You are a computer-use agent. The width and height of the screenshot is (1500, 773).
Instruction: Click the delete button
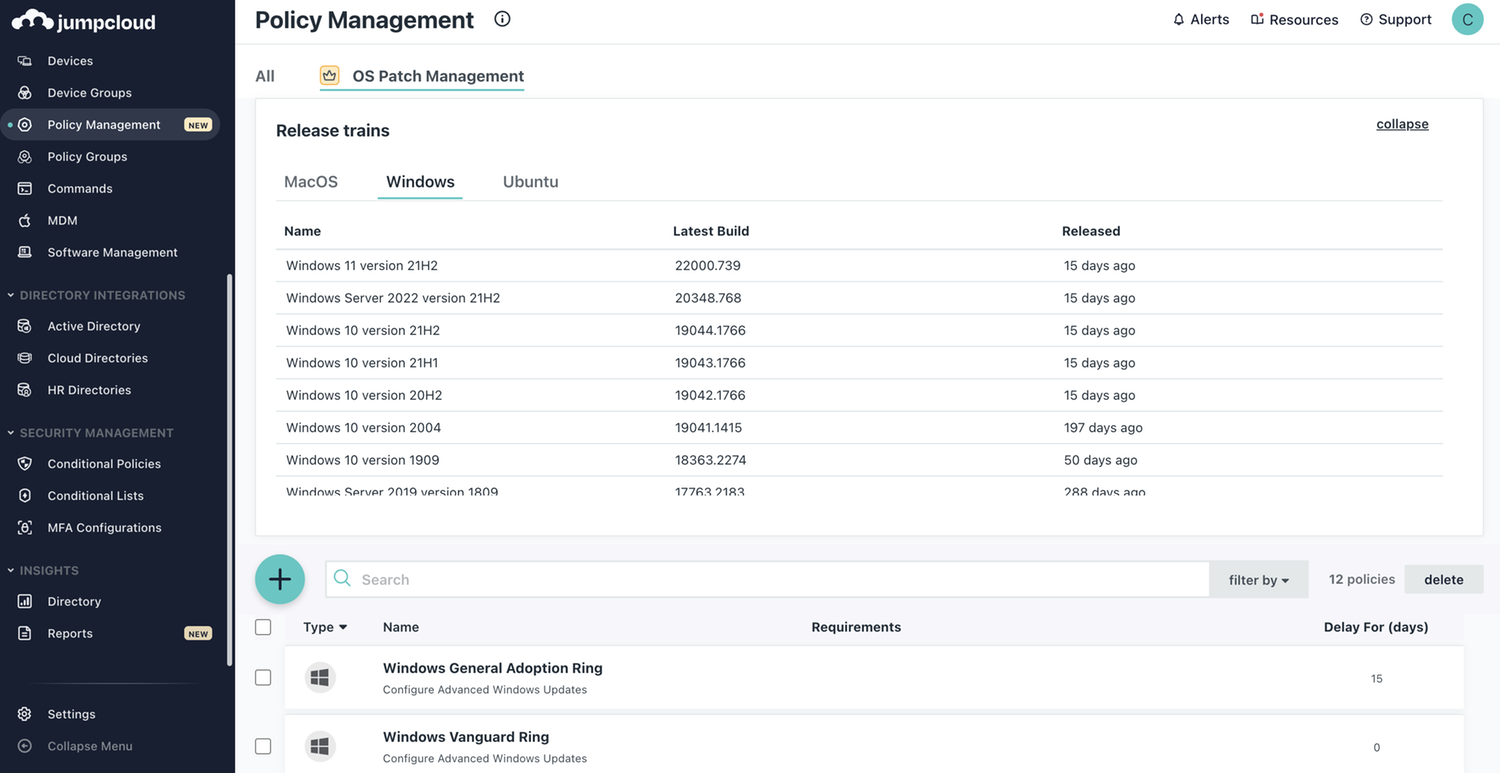[1444, 580]
